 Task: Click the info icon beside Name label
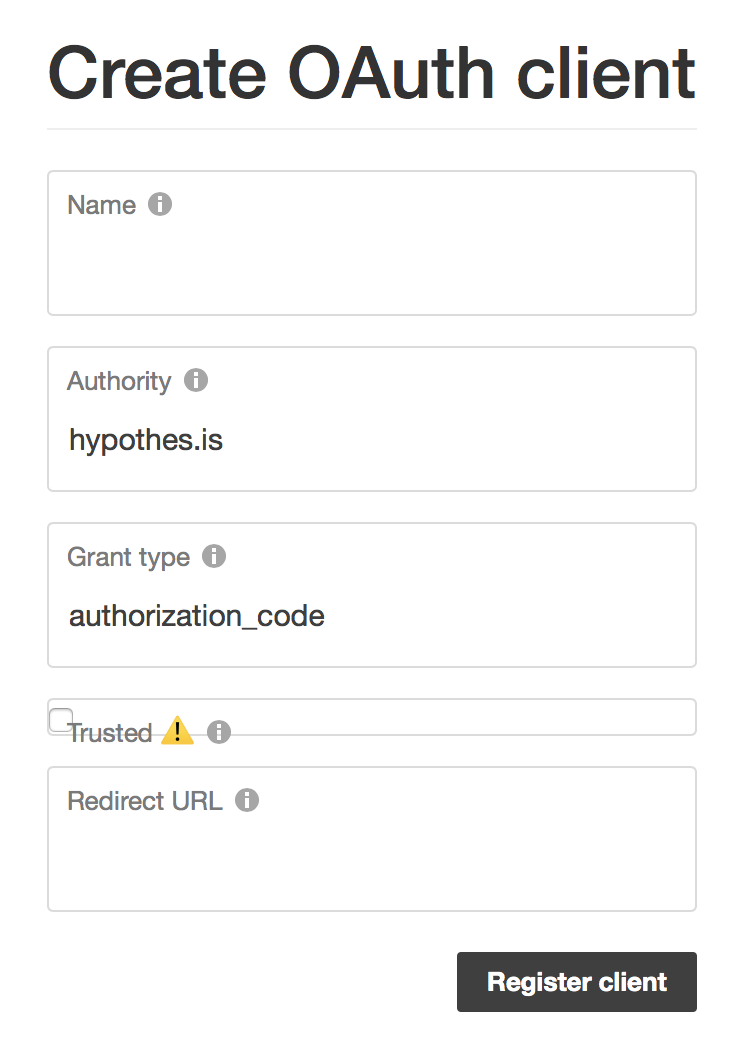click(x=160, y=204)
